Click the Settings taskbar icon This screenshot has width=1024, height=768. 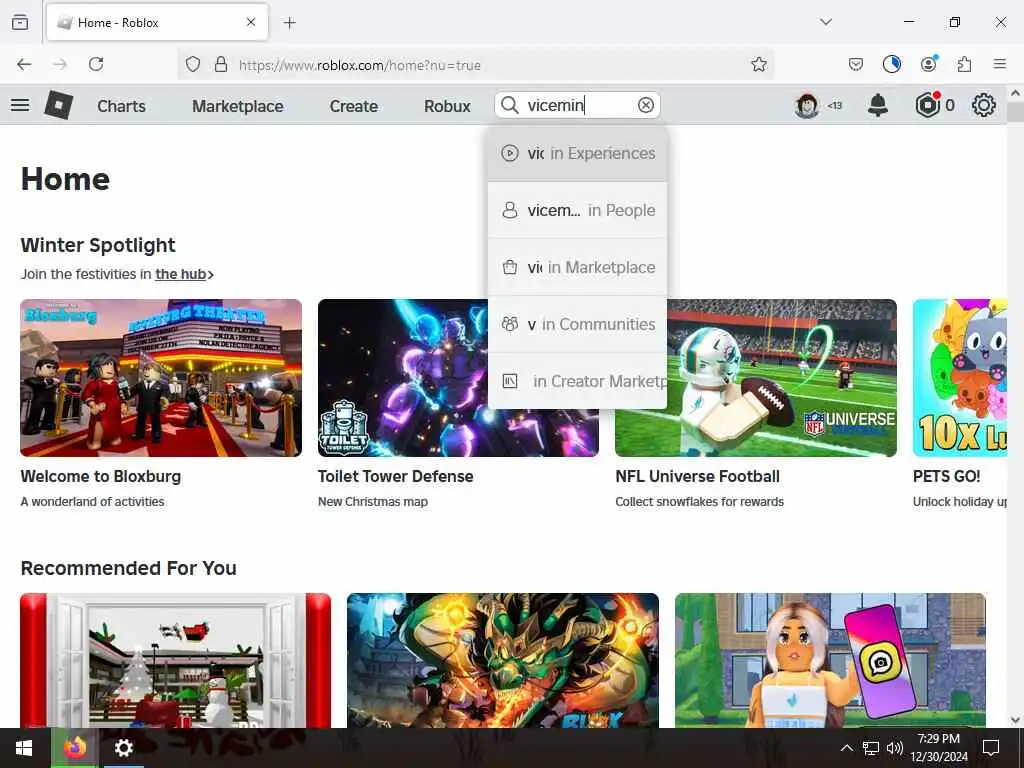pos(123,748)
